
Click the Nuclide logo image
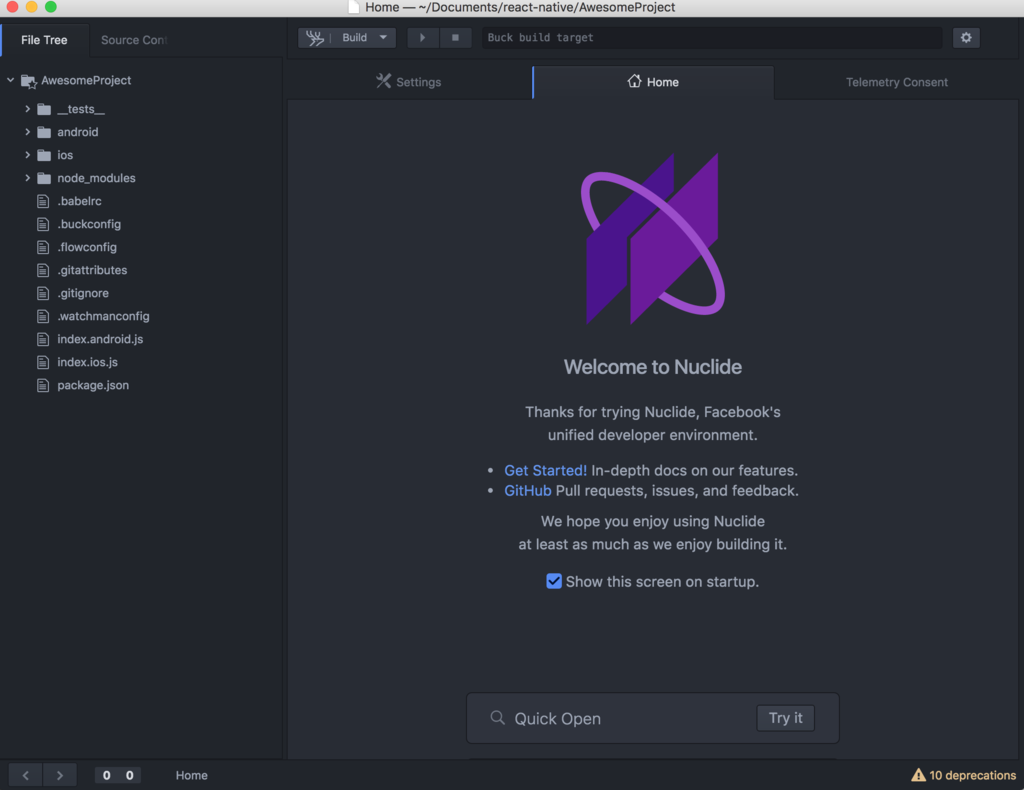(x=652, y=238)
